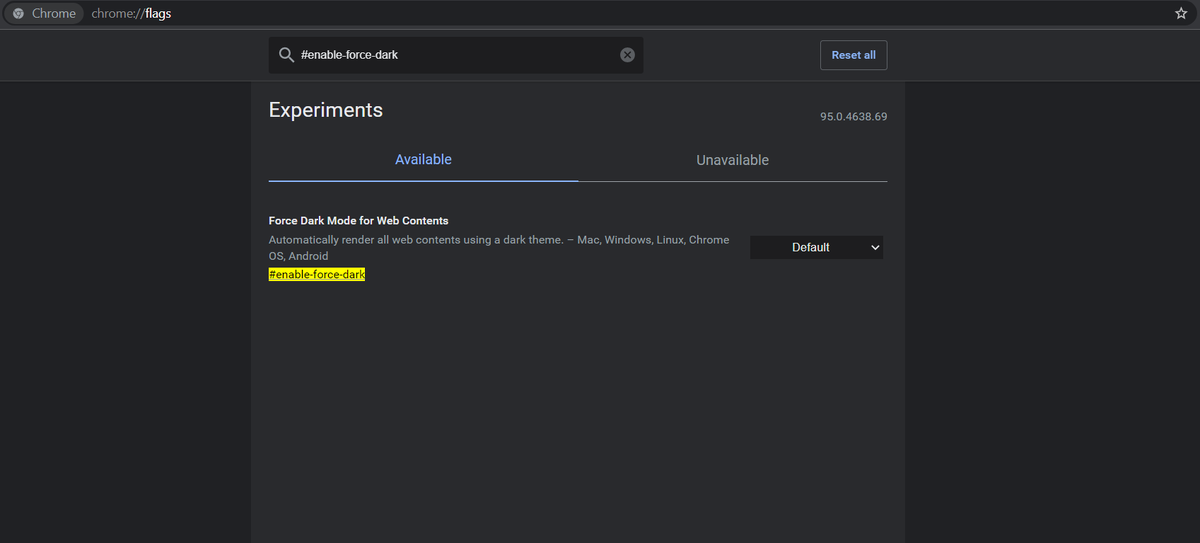Select the Force Dark Mode for Web Contents title
This screenshot has height=543, width=1200.
tap(358, 220)
